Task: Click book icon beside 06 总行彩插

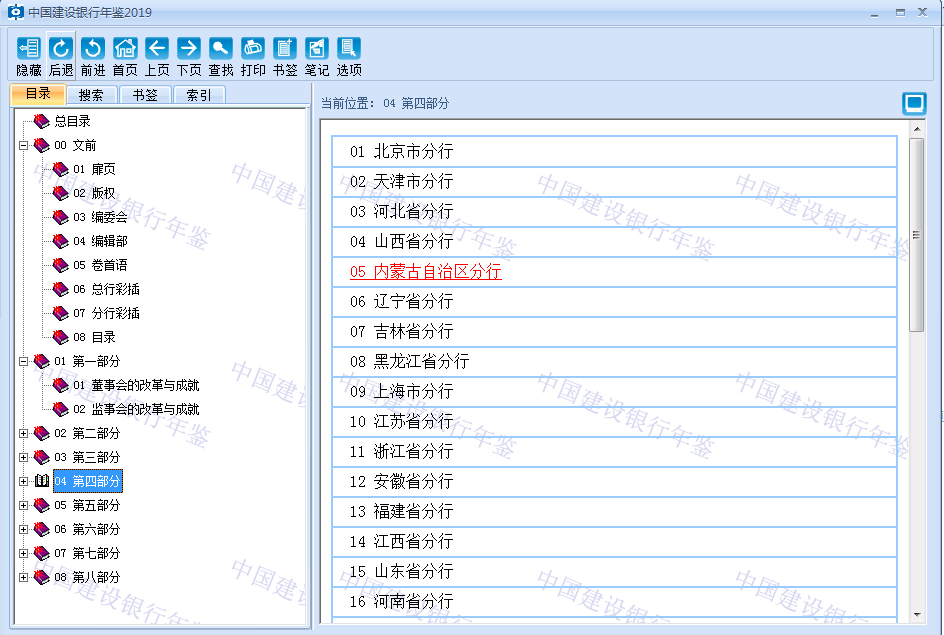Action: [60, 290]
